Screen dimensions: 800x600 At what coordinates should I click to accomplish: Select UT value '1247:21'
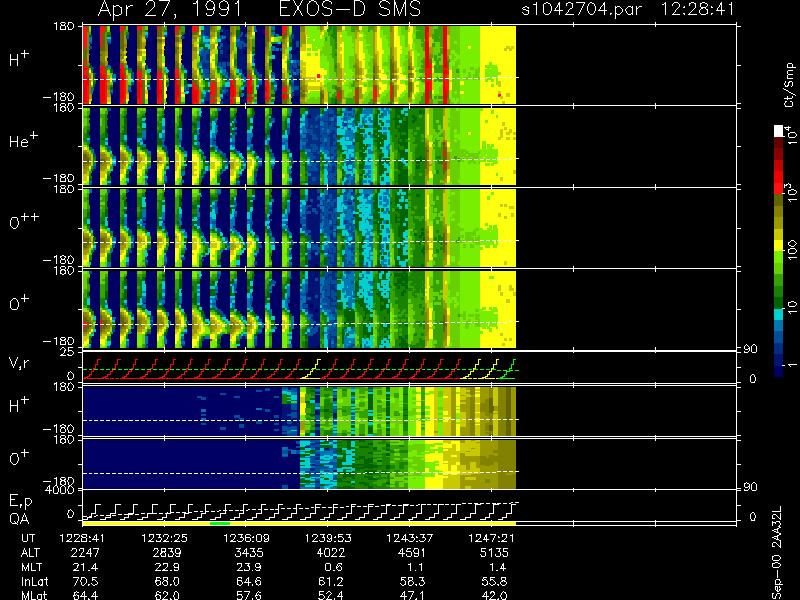[491, 538]
